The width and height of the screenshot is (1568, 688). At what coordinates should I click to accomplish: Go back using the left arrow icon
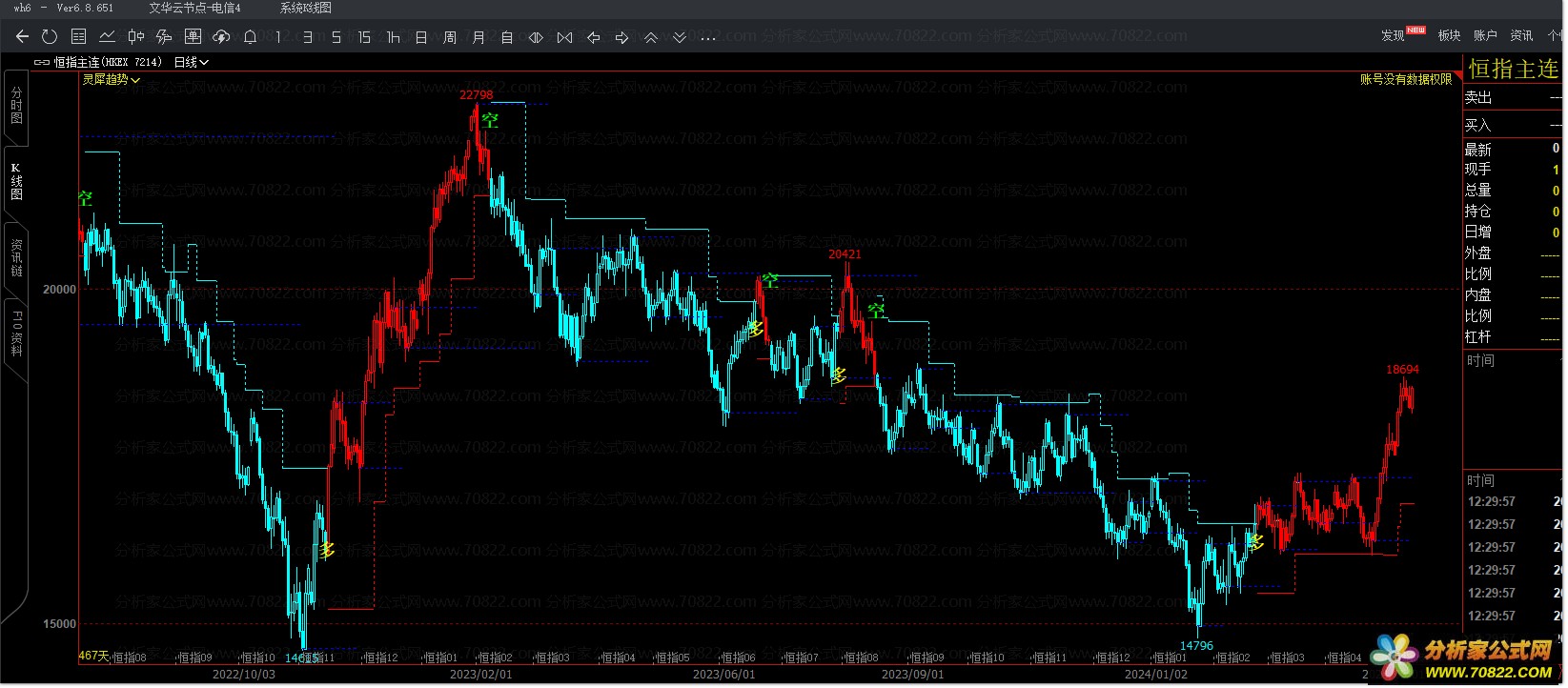pos(22,37)
